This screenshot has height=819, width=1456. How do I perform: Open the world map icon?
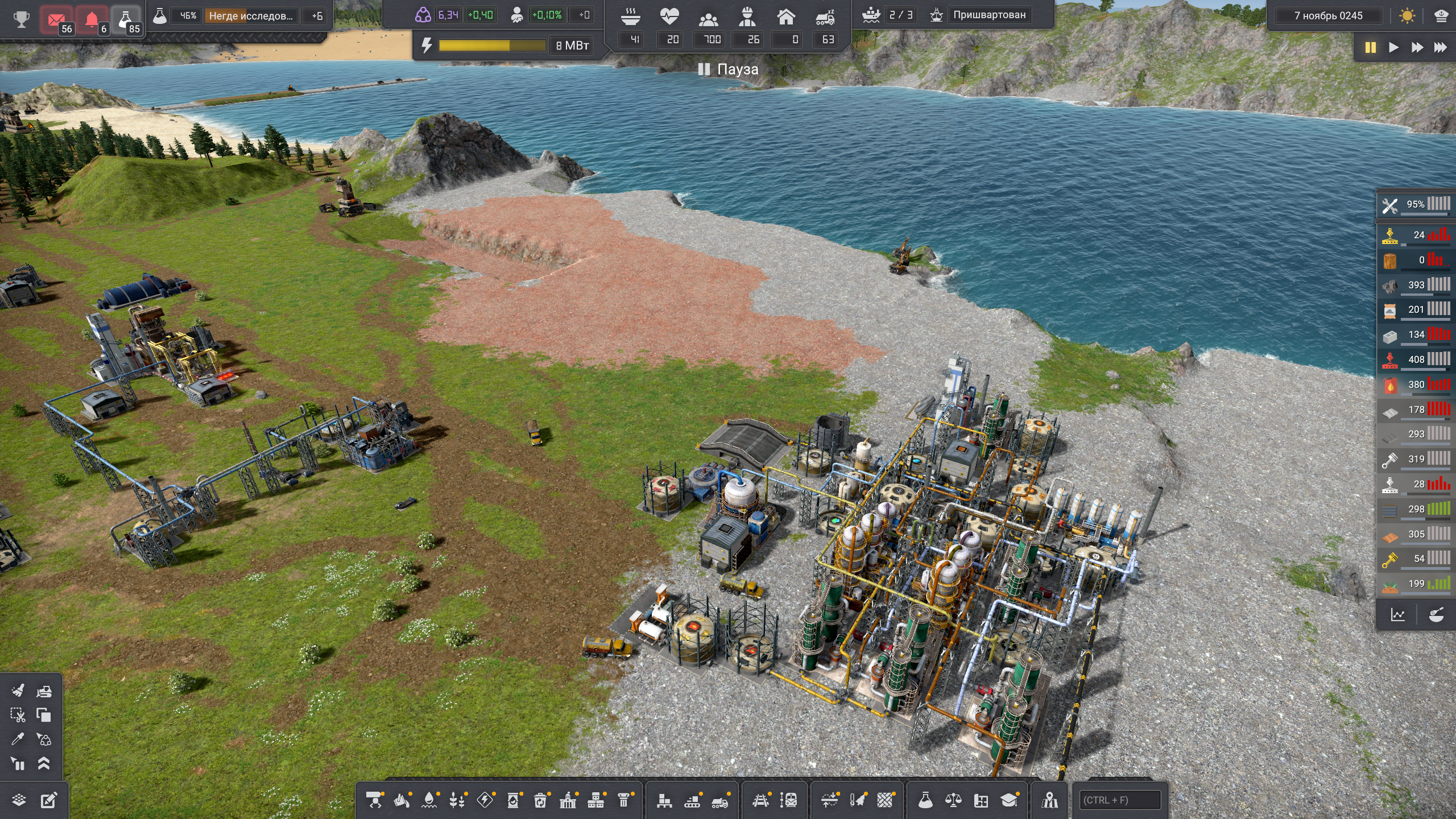1050,800
